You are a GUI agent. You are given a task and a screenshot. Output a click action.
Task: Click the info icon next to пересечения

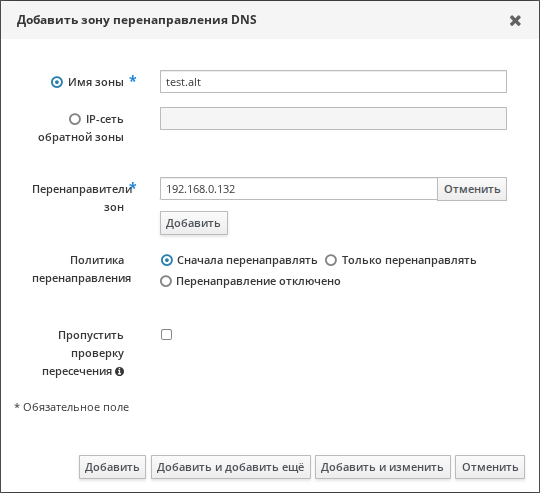coord(120,371)
